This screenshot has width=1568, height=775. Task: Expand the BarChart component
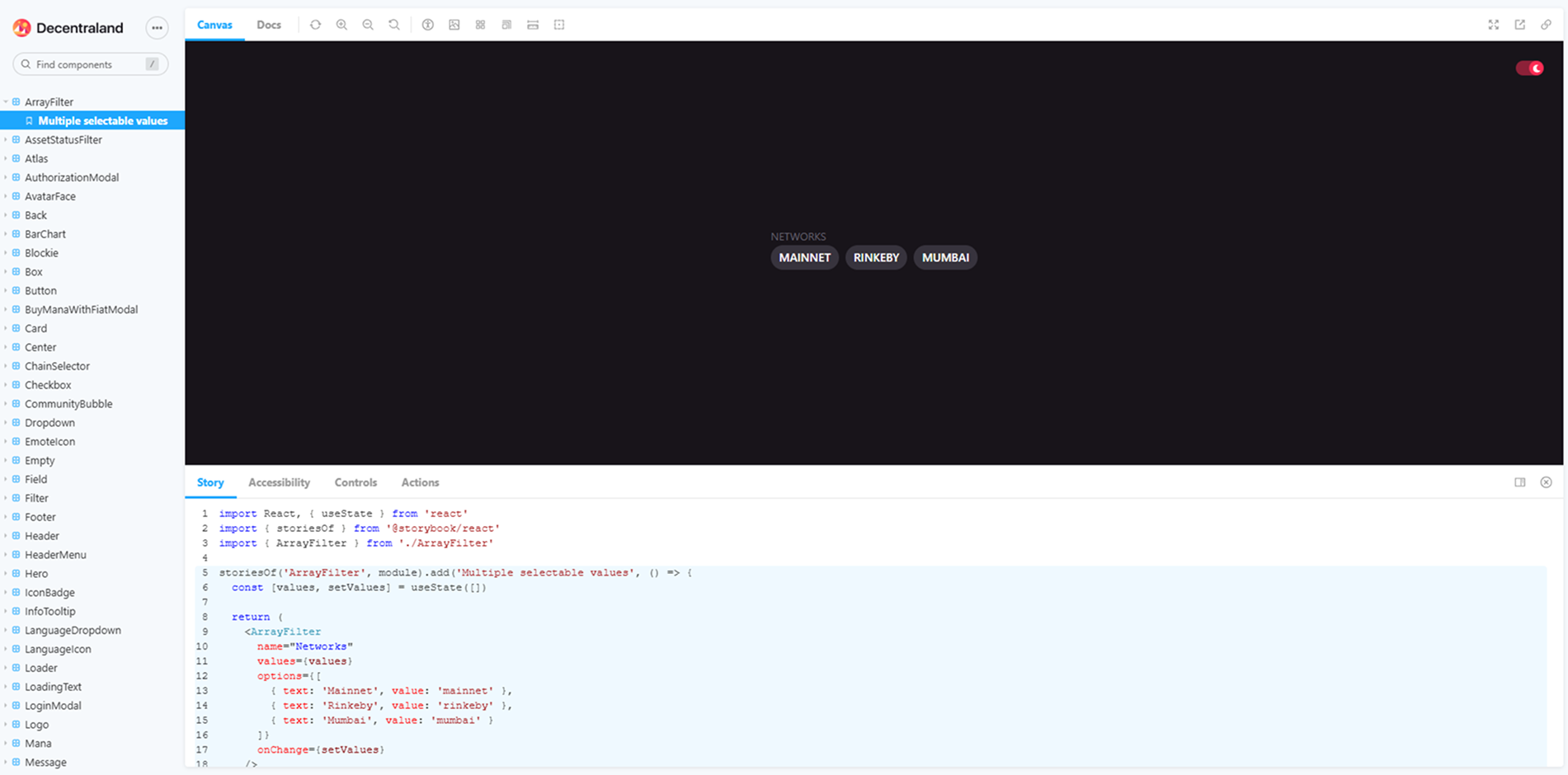pos(45,234)
